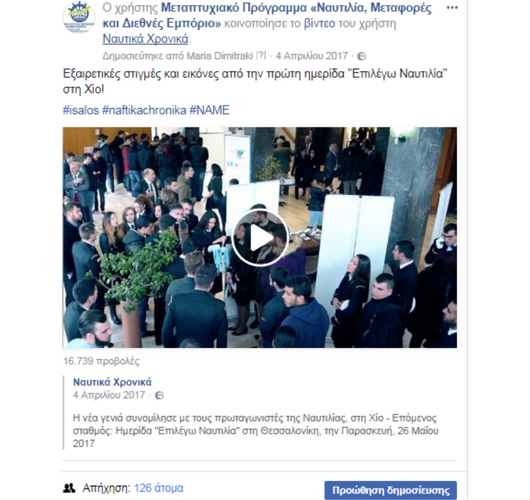
Task: Open the #isalos hashtag
Action: click(81, 110)
